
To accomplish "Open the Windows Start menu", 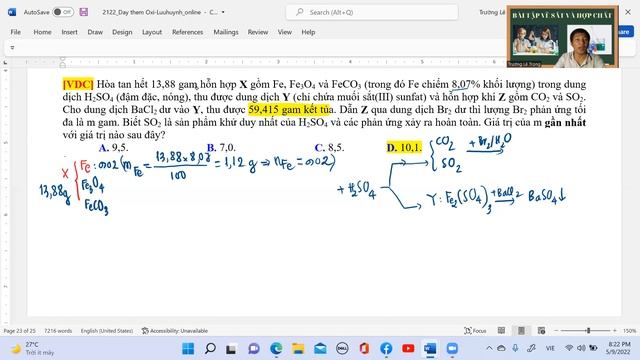I will [188, 349].
